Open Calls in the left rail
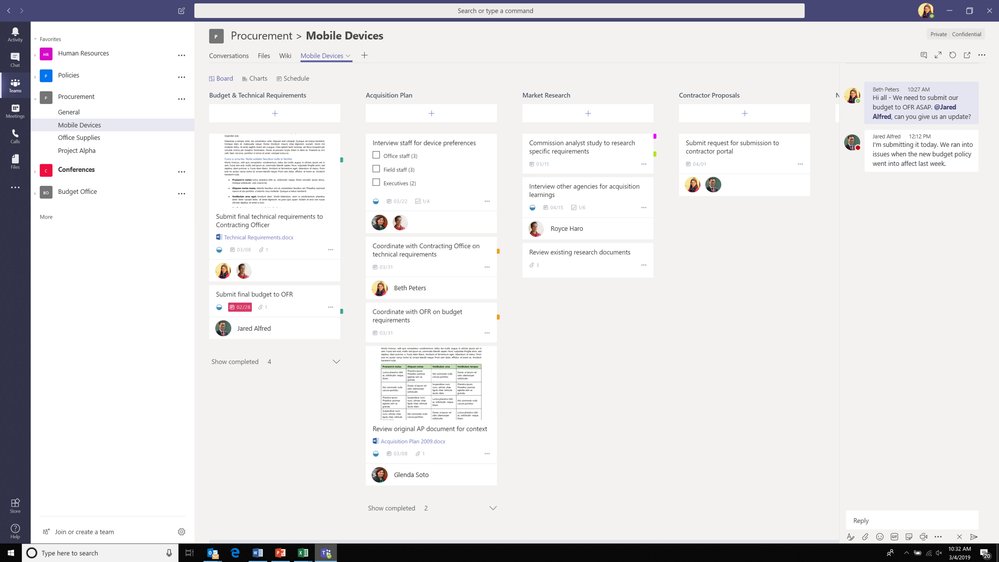 15,136
